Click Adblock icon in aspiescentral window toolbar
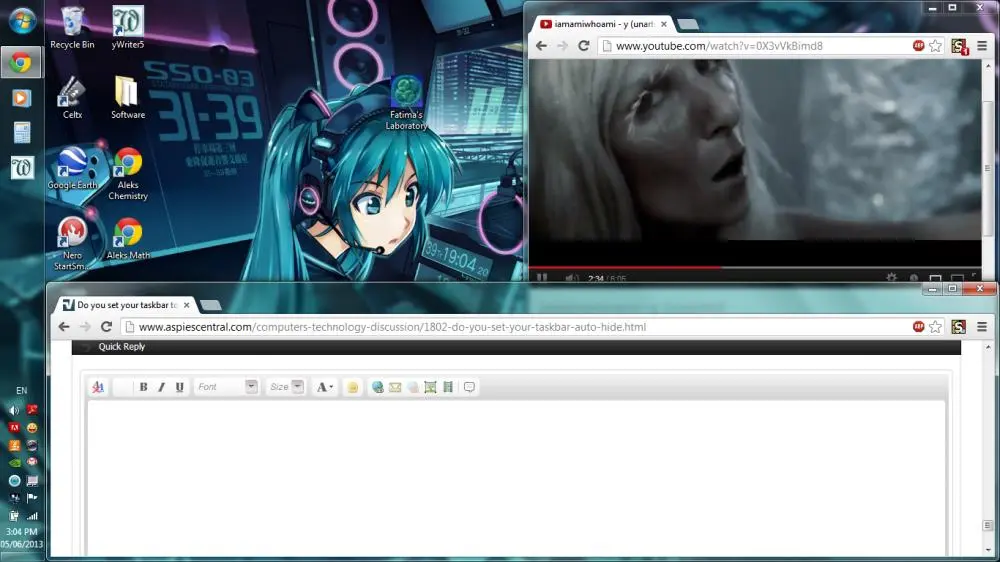Screen dimensions: 1000x562 918,327
